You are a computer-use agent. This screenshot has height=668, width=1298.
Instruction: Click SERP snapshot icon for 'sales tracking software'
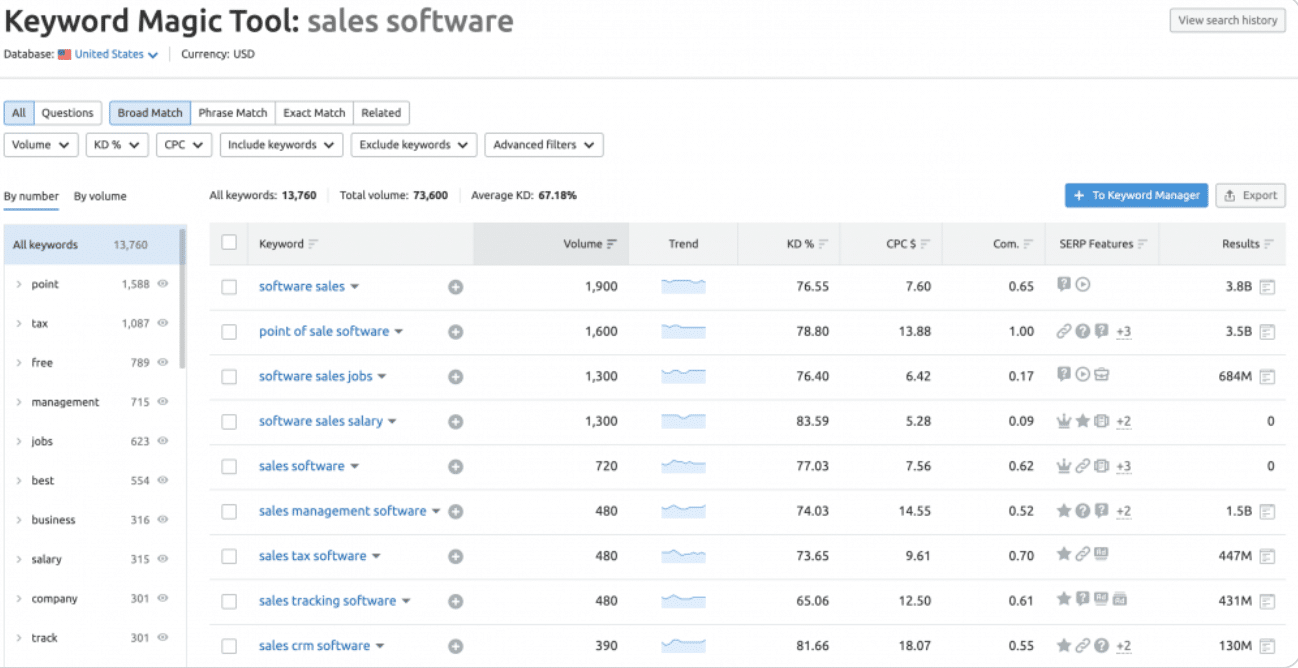[1267, 601]
